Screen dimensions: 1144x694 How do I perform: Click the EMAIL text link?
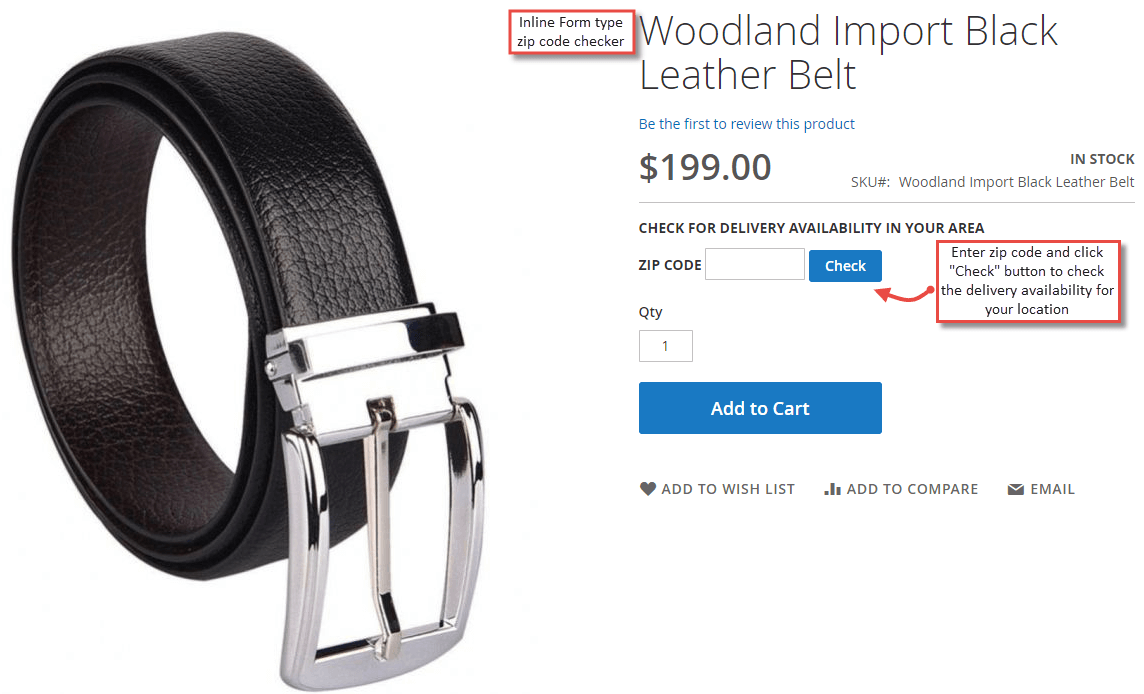pyautogui.click(x=1052, y=489)
